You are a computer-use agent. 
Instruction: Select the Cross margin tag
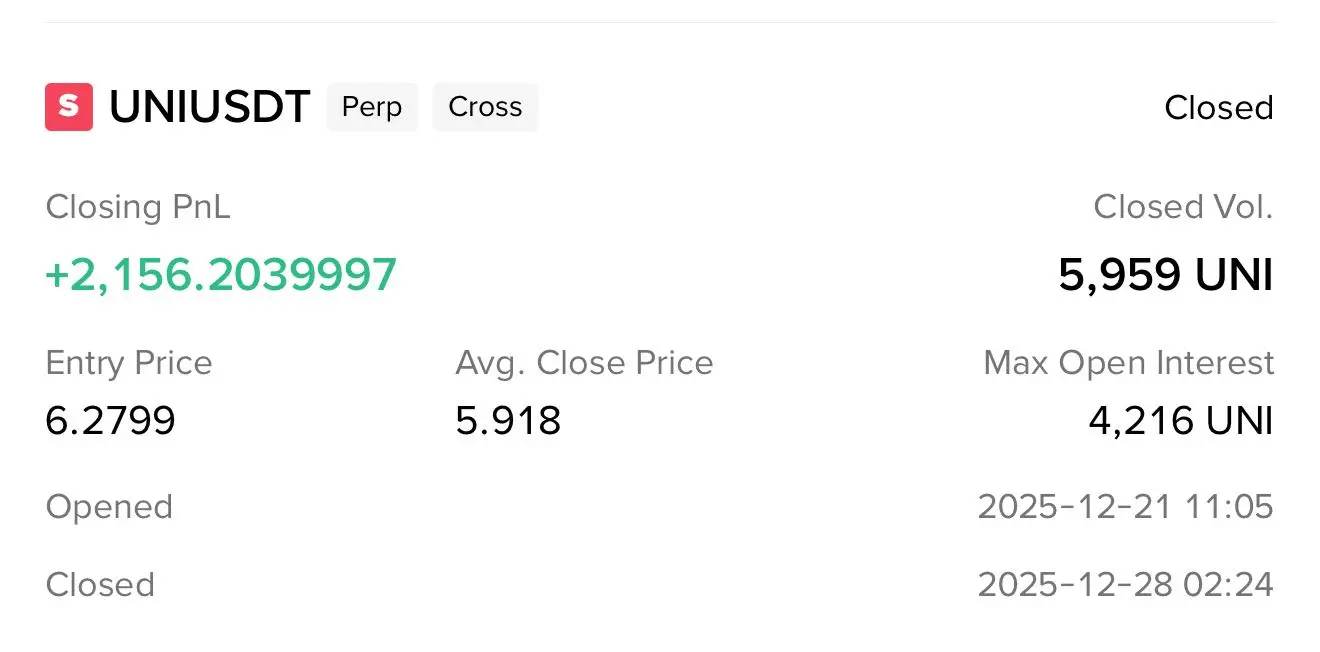485,107
